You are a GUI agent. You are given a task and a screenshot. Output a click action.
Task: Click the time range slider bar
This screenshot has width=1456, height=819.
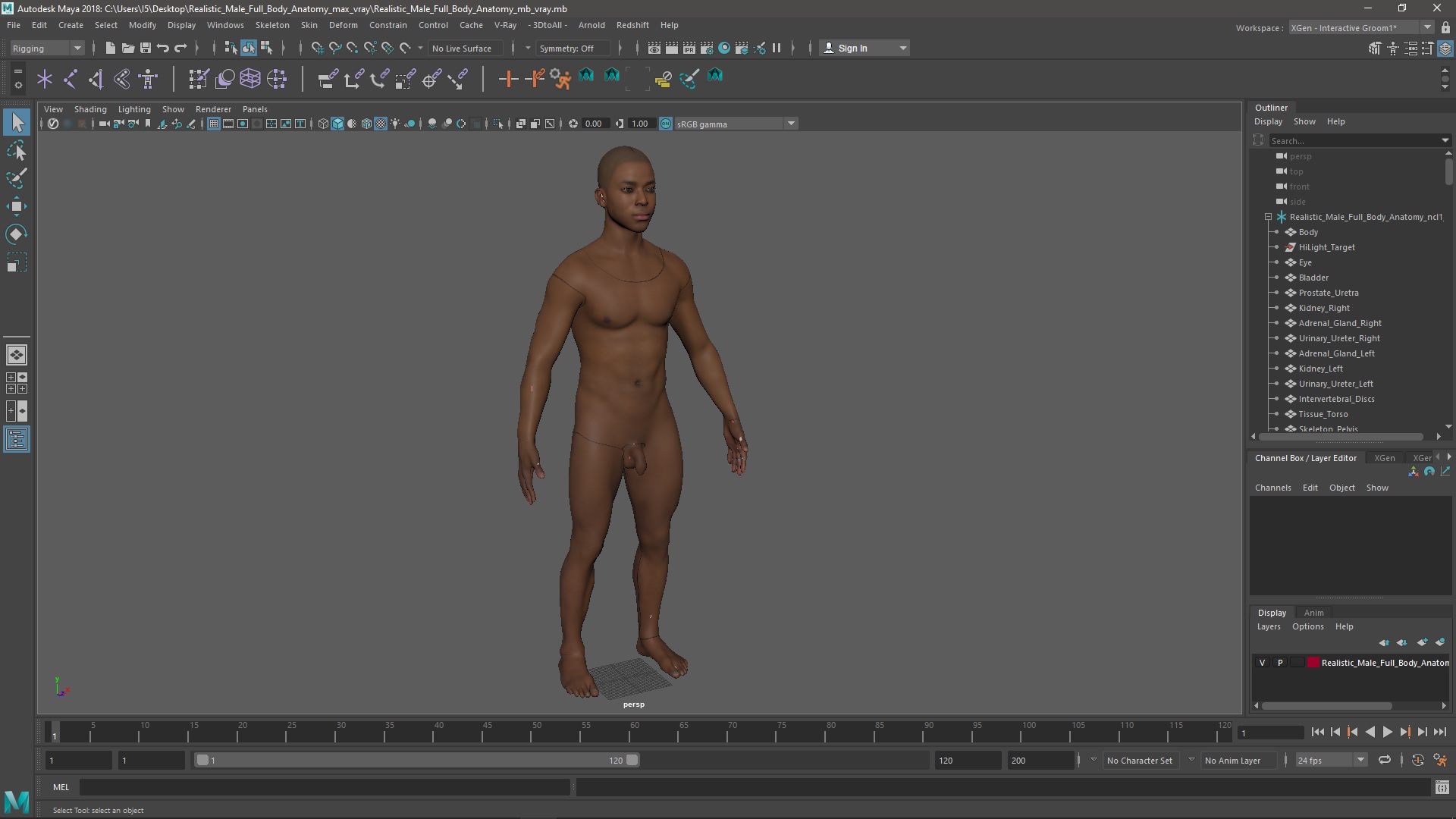(417, 760)
